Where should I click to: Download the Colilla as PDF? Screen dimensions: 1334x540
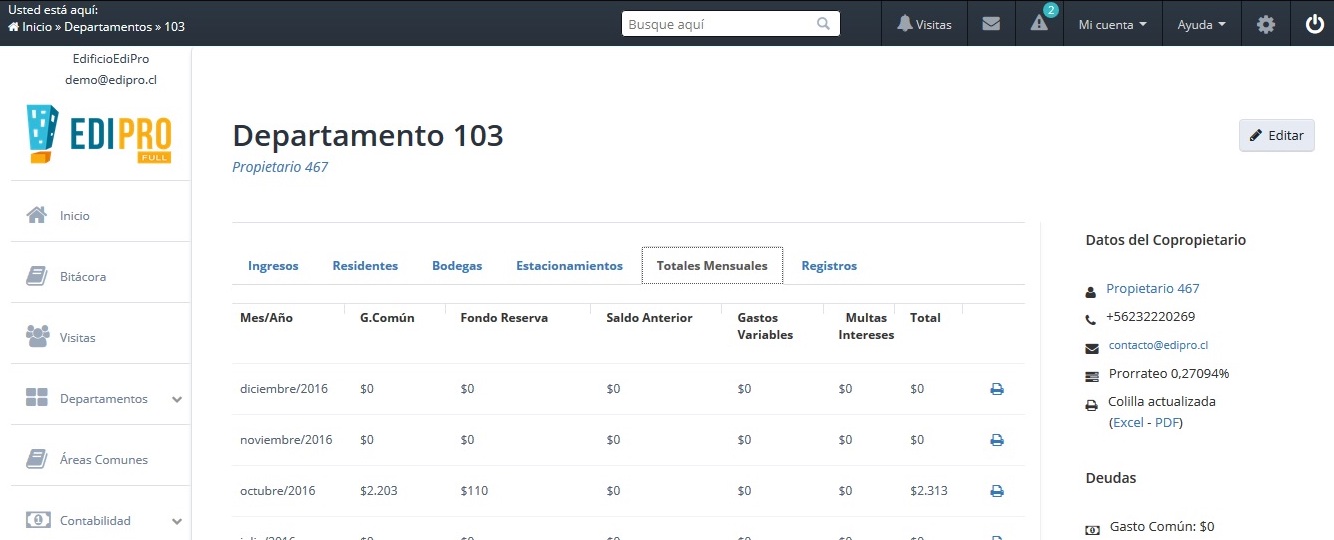click(1167, 422)
